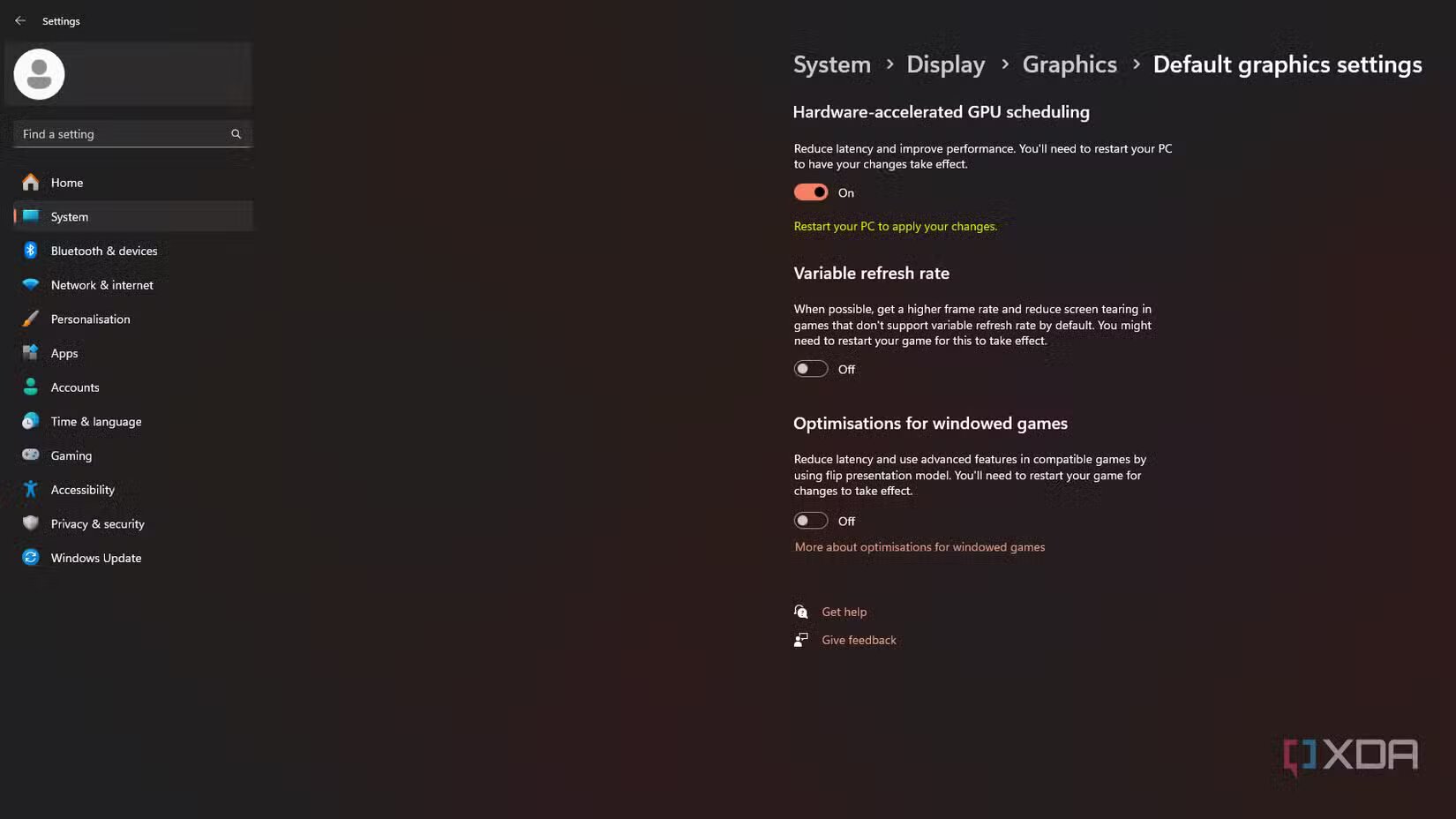Viewport: 1456px width, 819px height.
Task: Open More about optimisations for windowed games
Action: [919, 547]
